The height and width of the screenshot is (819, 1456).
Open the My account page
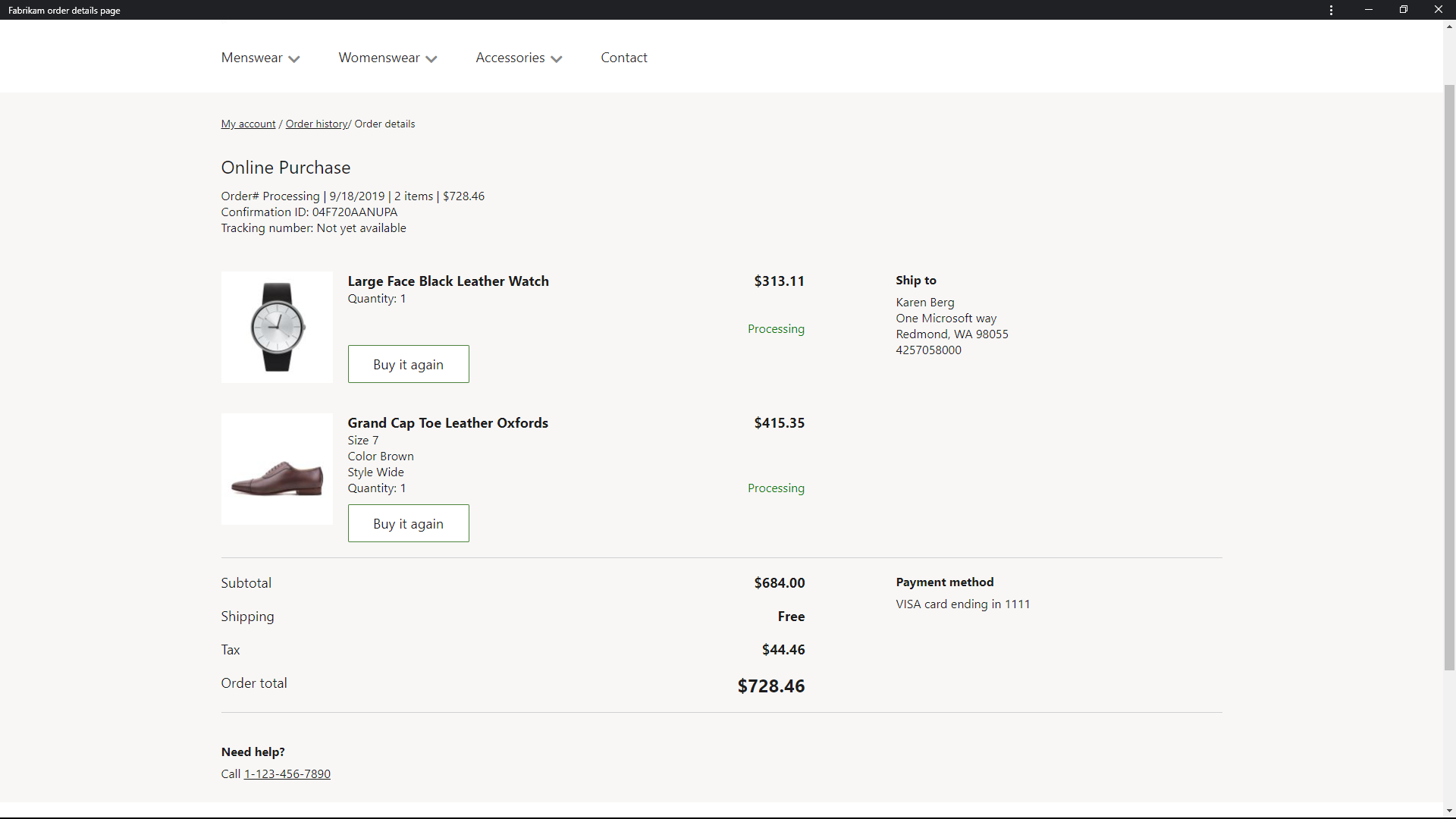pyautogui.click(x=247, y=123)
